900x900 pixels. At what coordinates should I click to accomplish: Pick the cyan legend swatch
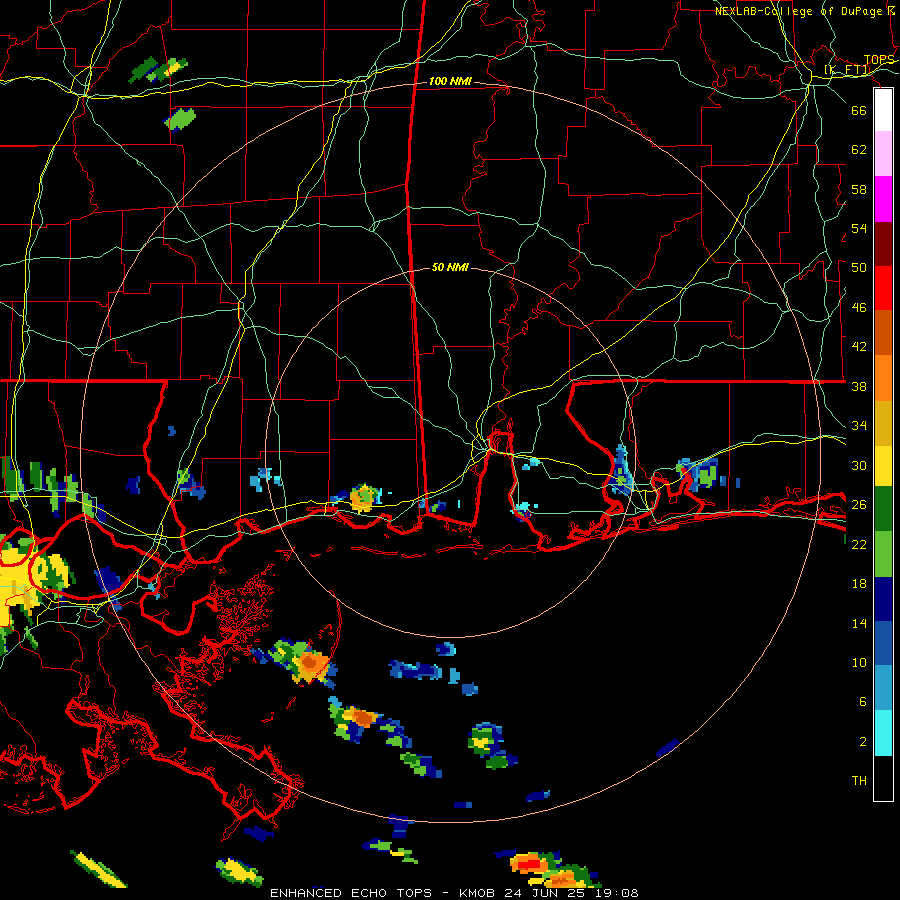(x=883, y=733)
